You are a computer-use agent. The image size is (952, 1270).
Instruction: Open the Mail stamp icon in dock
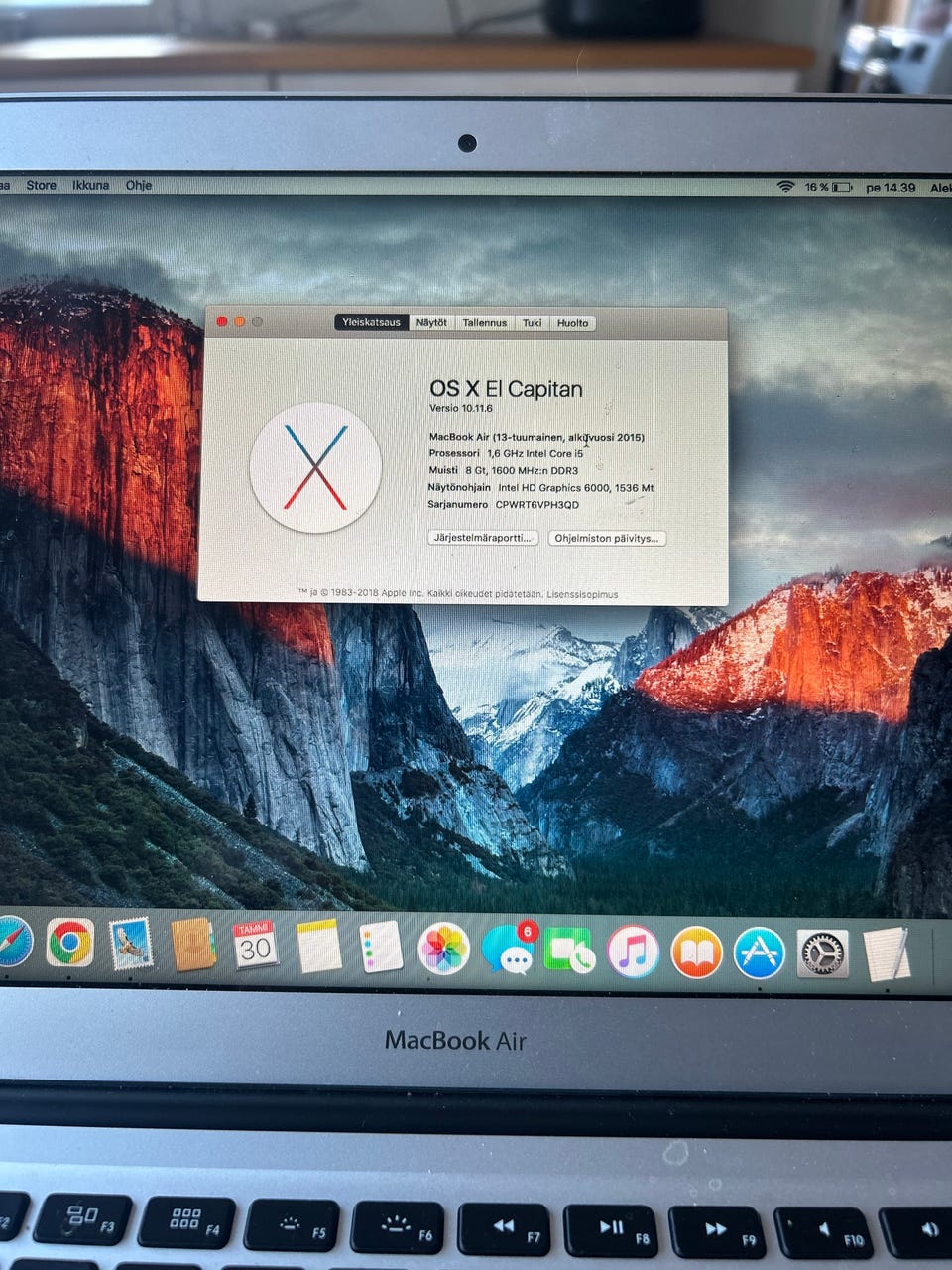(x=131, y=944)
